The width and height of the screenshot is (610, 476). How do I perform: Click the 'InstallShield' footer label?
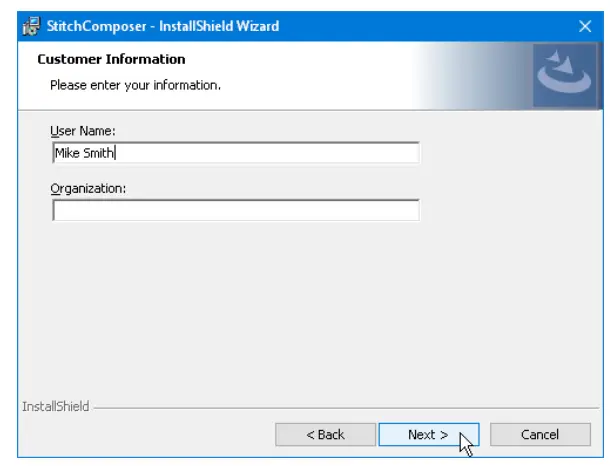(x=56, y=406)
